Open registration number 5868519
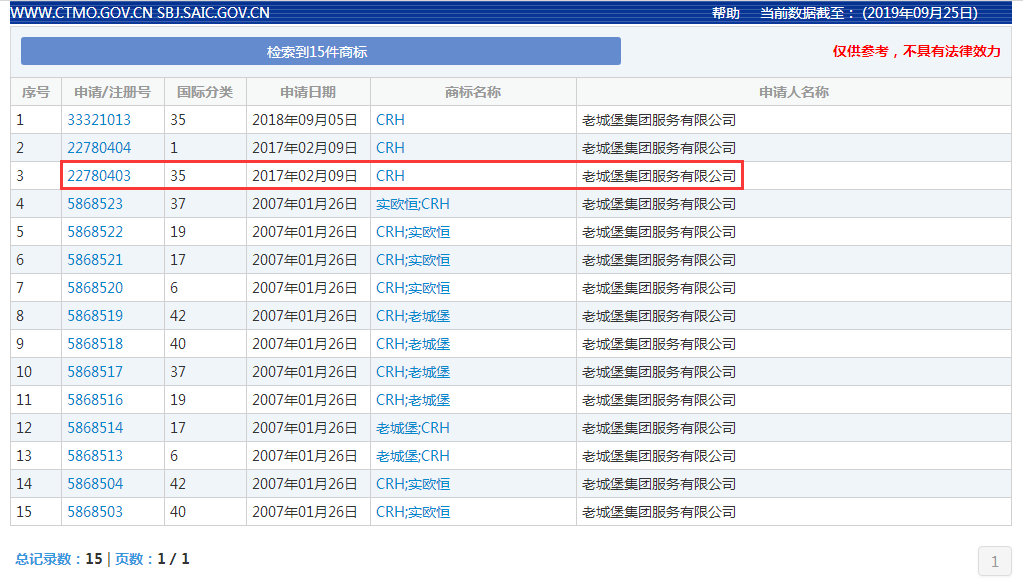 pos(95,316)
